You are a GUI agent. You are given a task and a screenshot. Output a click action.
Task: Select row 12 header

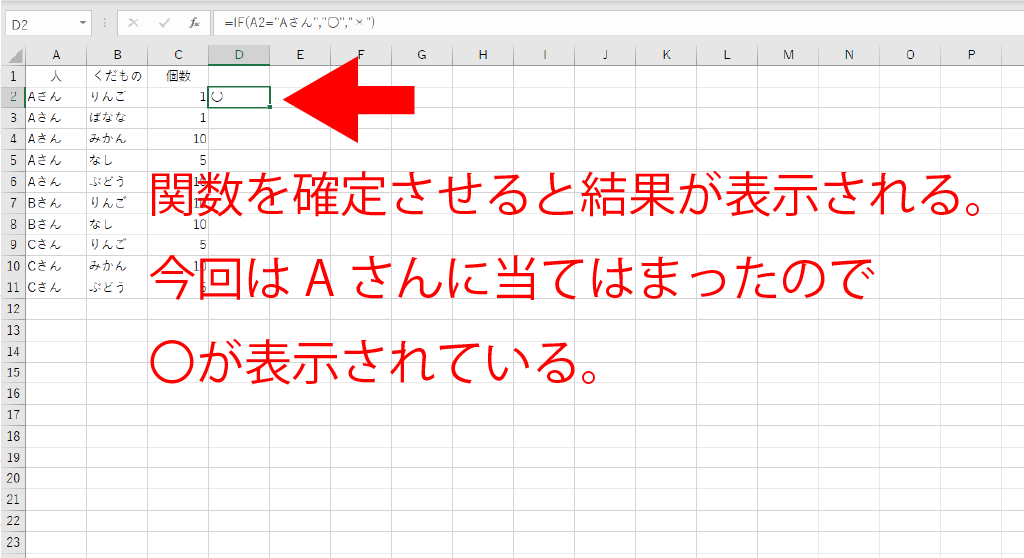(x=13, y=308)
